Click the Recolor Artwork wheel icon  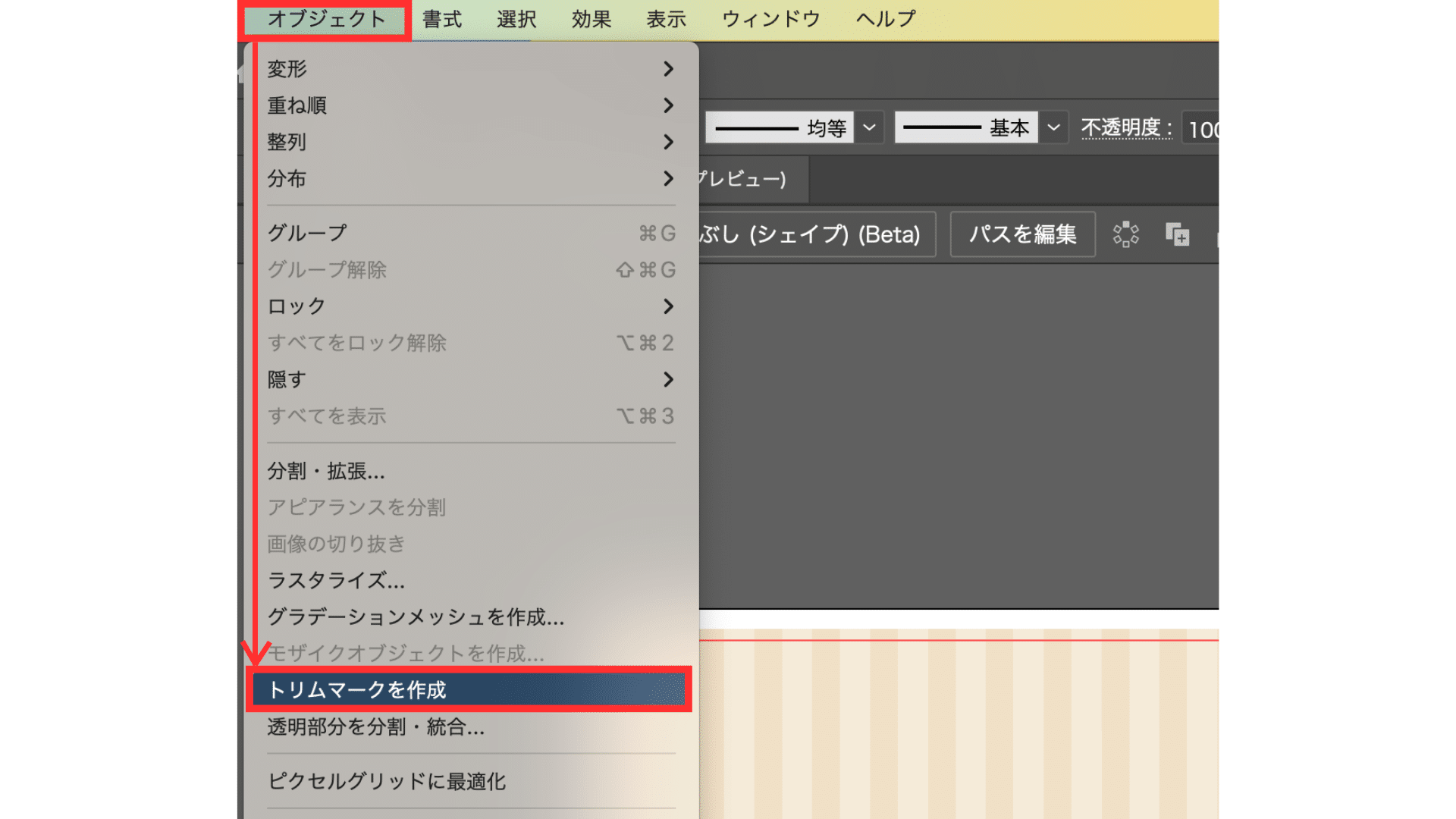1125,234
